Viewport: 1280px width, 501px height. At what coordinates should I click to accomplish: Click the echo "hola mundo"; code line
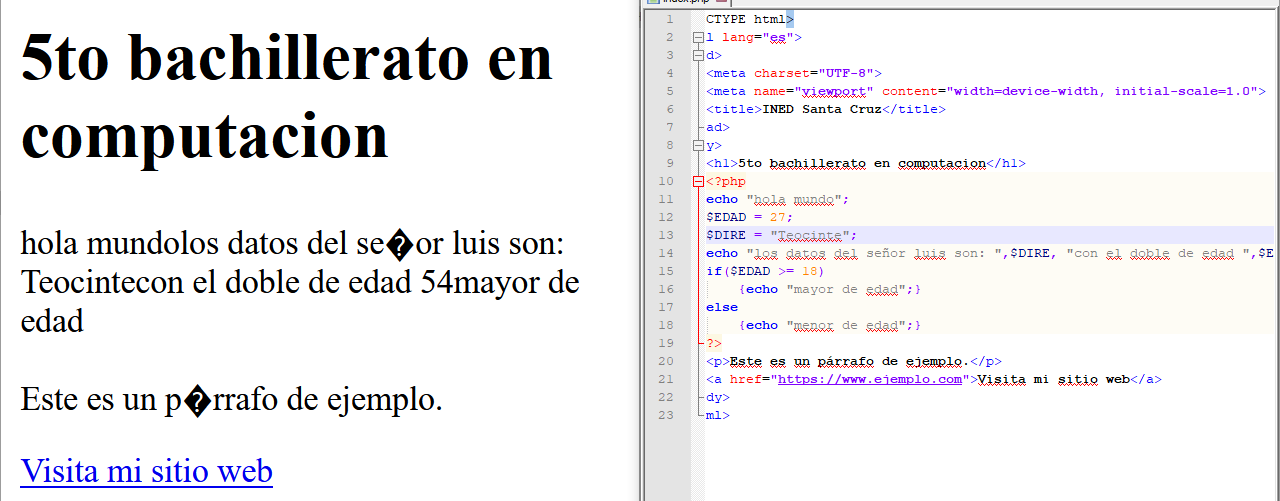tap(777, 199)
